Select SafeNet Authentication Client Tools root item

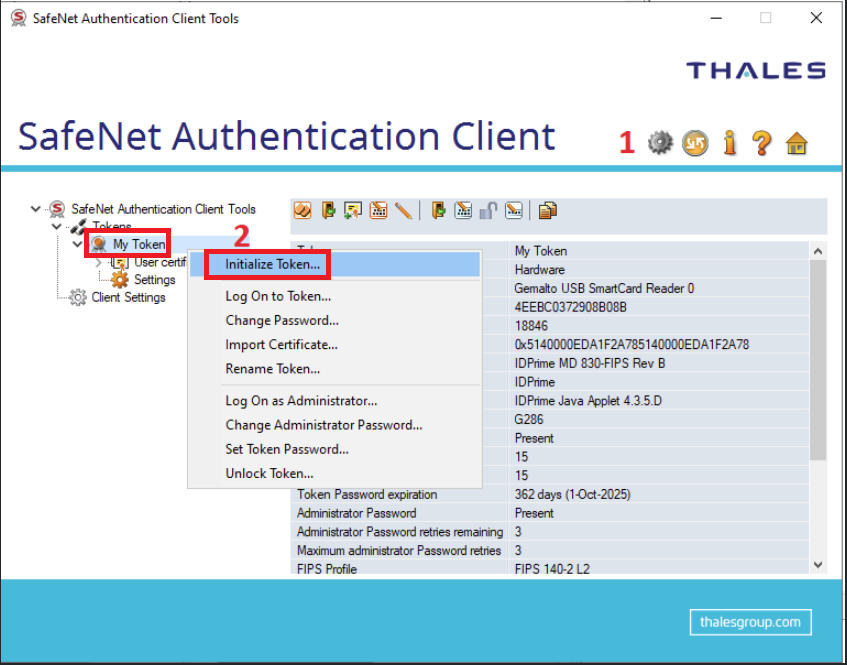click(163, 209)
